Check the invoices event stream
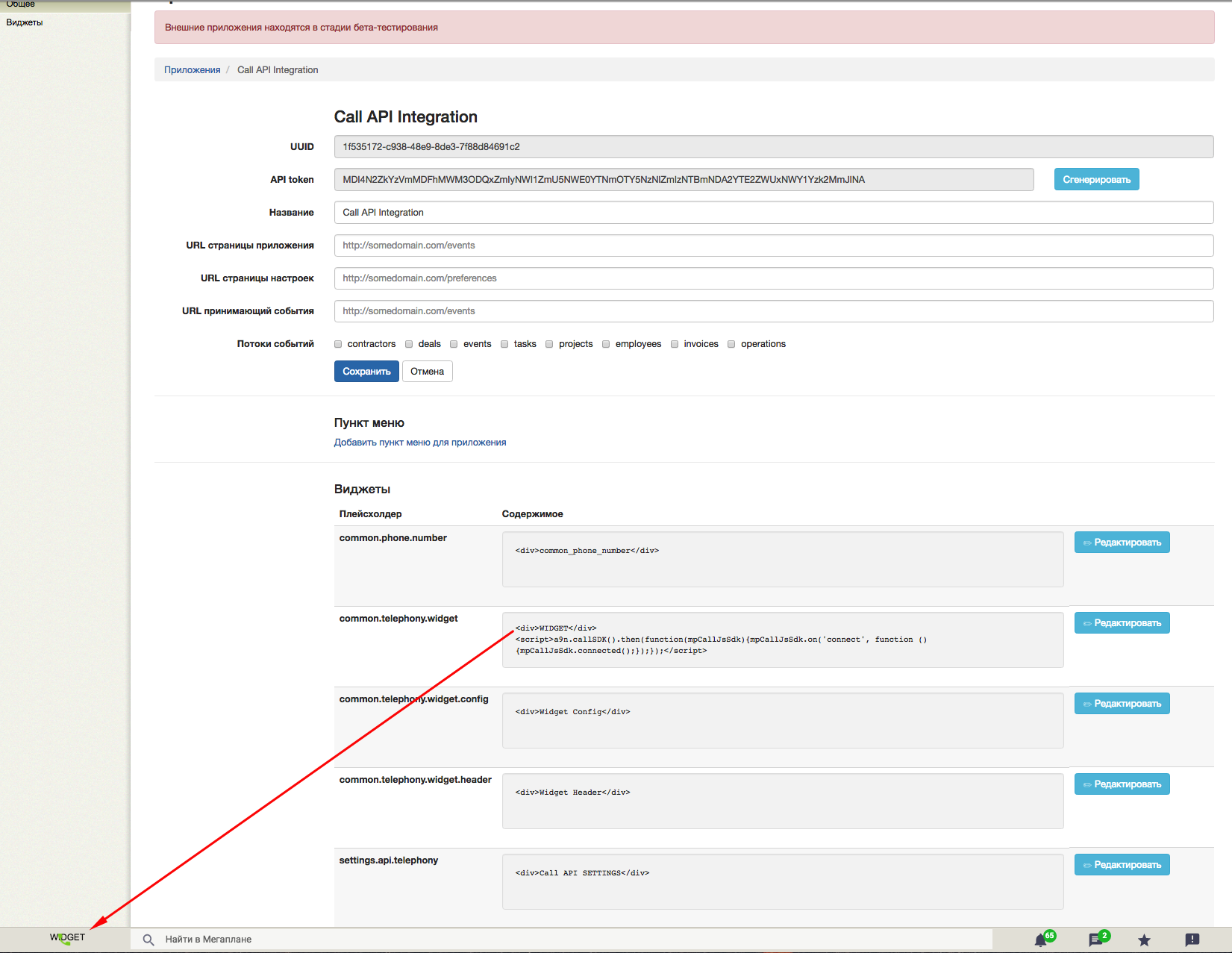The height and width of the screenshot is (953, 1232). tap(675, 344)
